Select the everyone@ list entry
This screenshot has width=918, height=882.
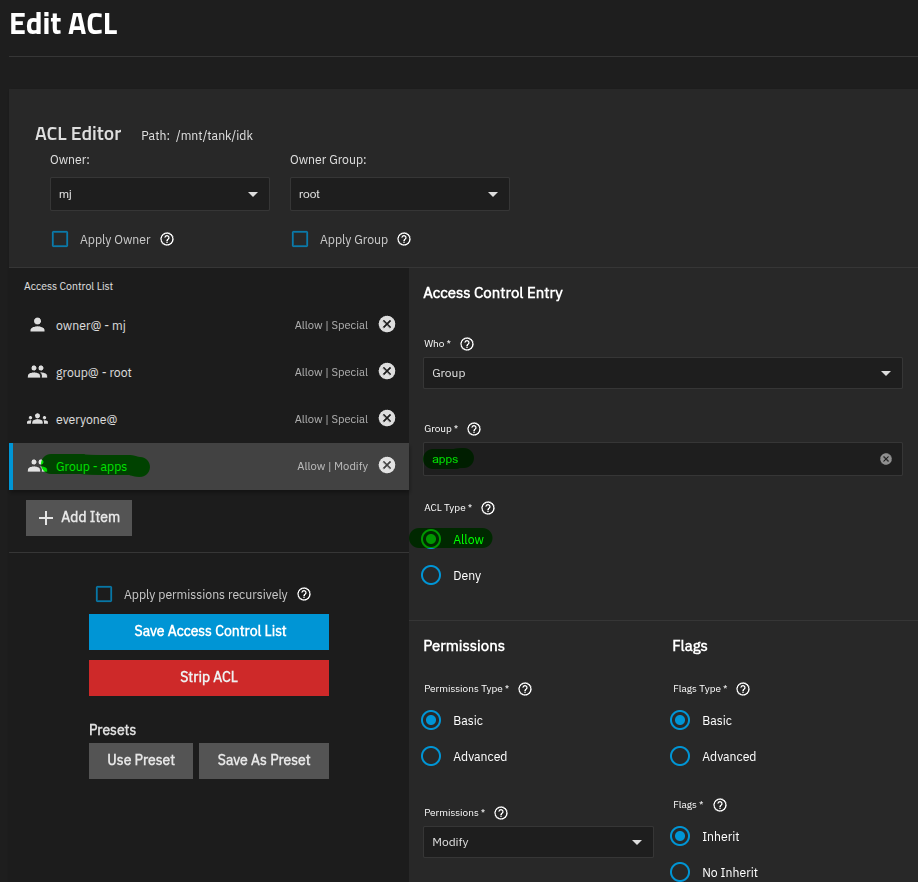point(209,419)
